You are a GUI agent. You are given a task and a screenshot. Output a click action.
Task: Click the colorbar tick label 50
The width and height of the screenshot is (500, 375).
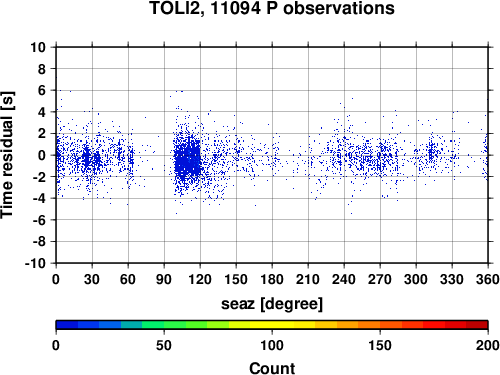pyautogui.click(x=164, y=345)
